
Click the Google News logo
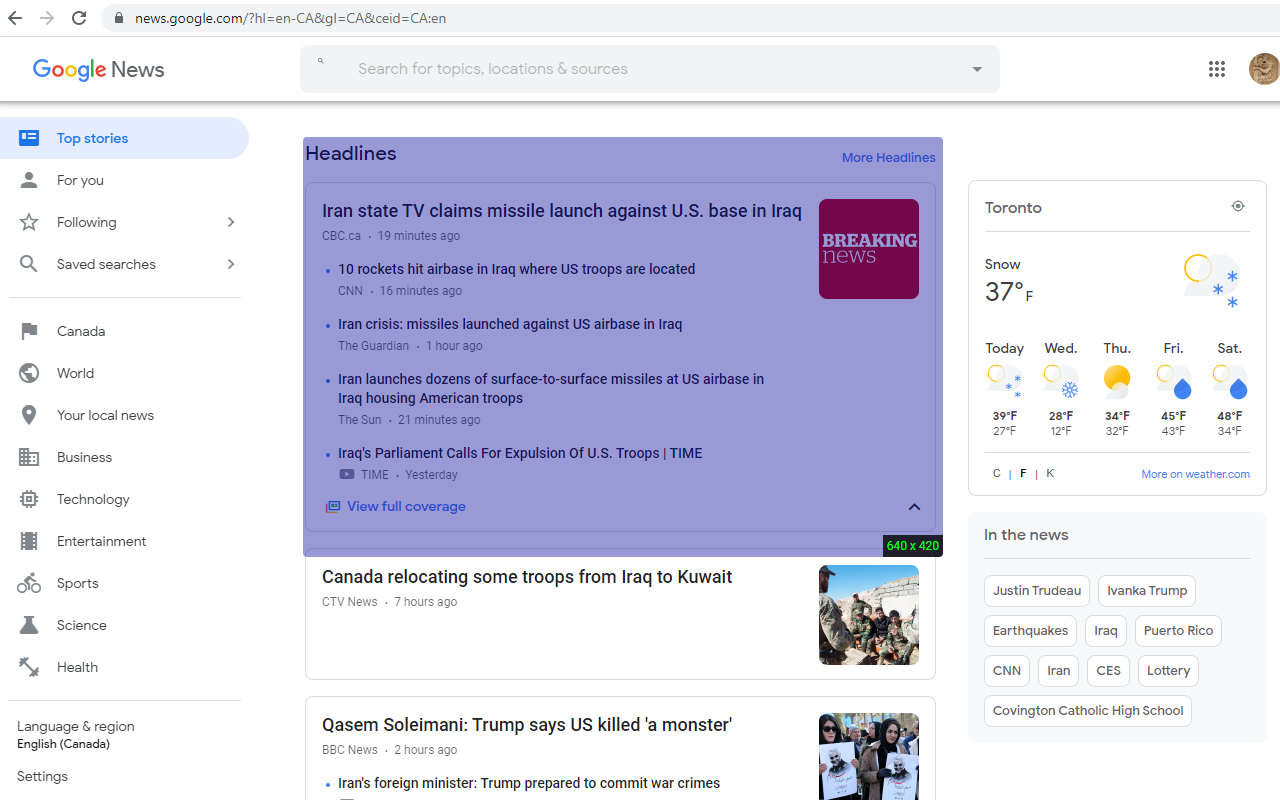coord(98,69)
